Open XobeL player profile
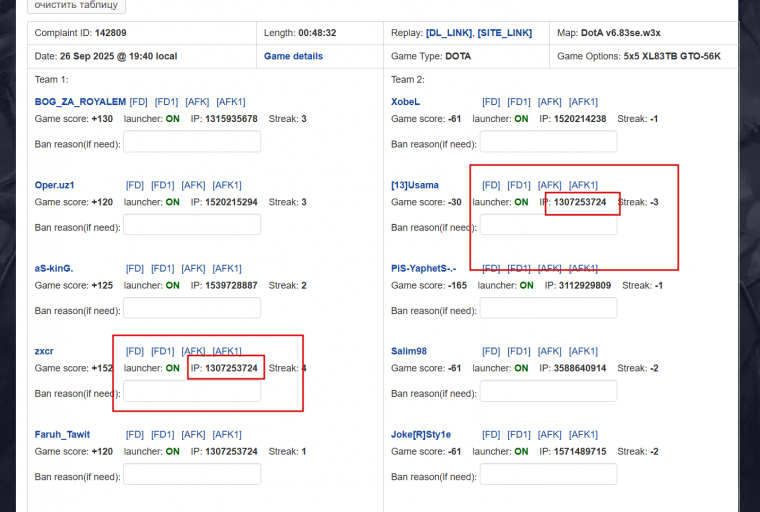The height and width of the screenshot is (512, 760). (x=405, y=102)
